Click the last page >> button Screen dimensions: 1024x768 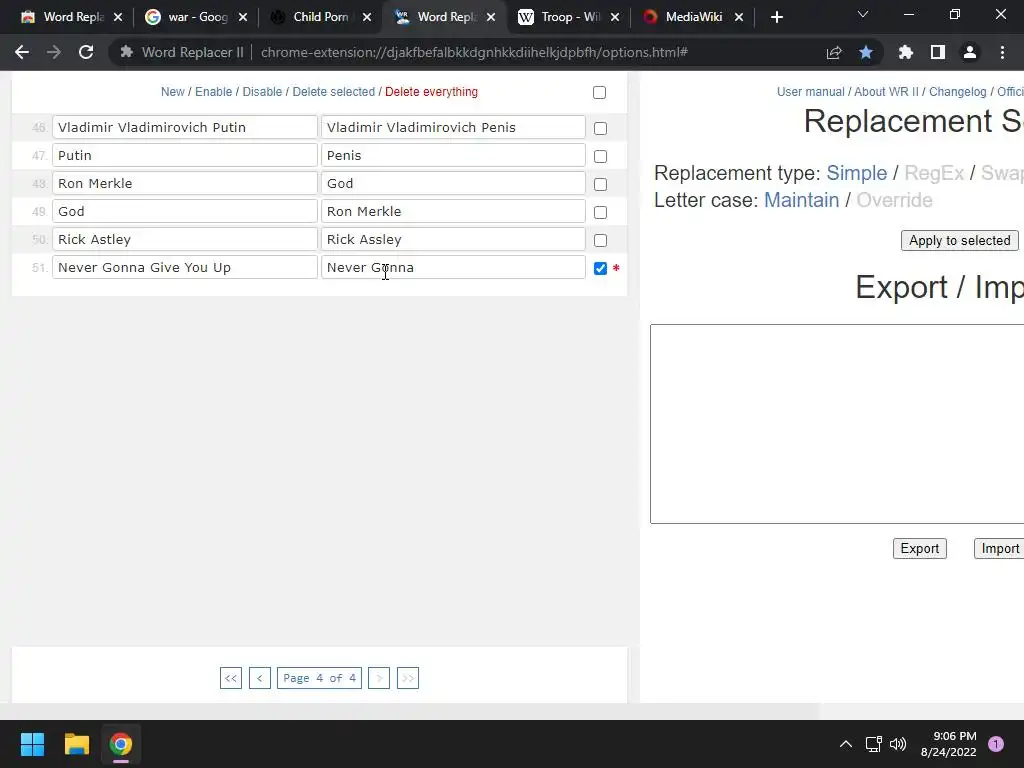(408, 678)
